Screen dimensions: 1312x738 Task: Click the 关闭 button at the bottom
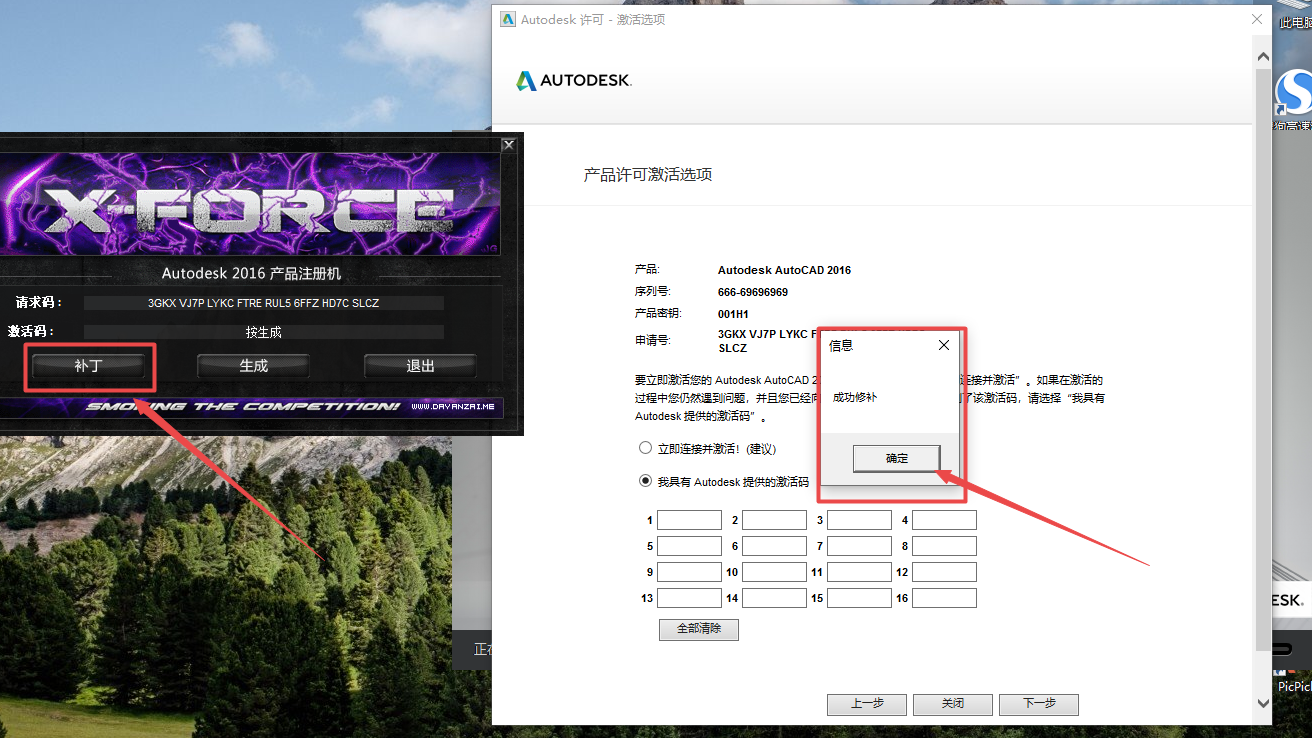[952, 704]
